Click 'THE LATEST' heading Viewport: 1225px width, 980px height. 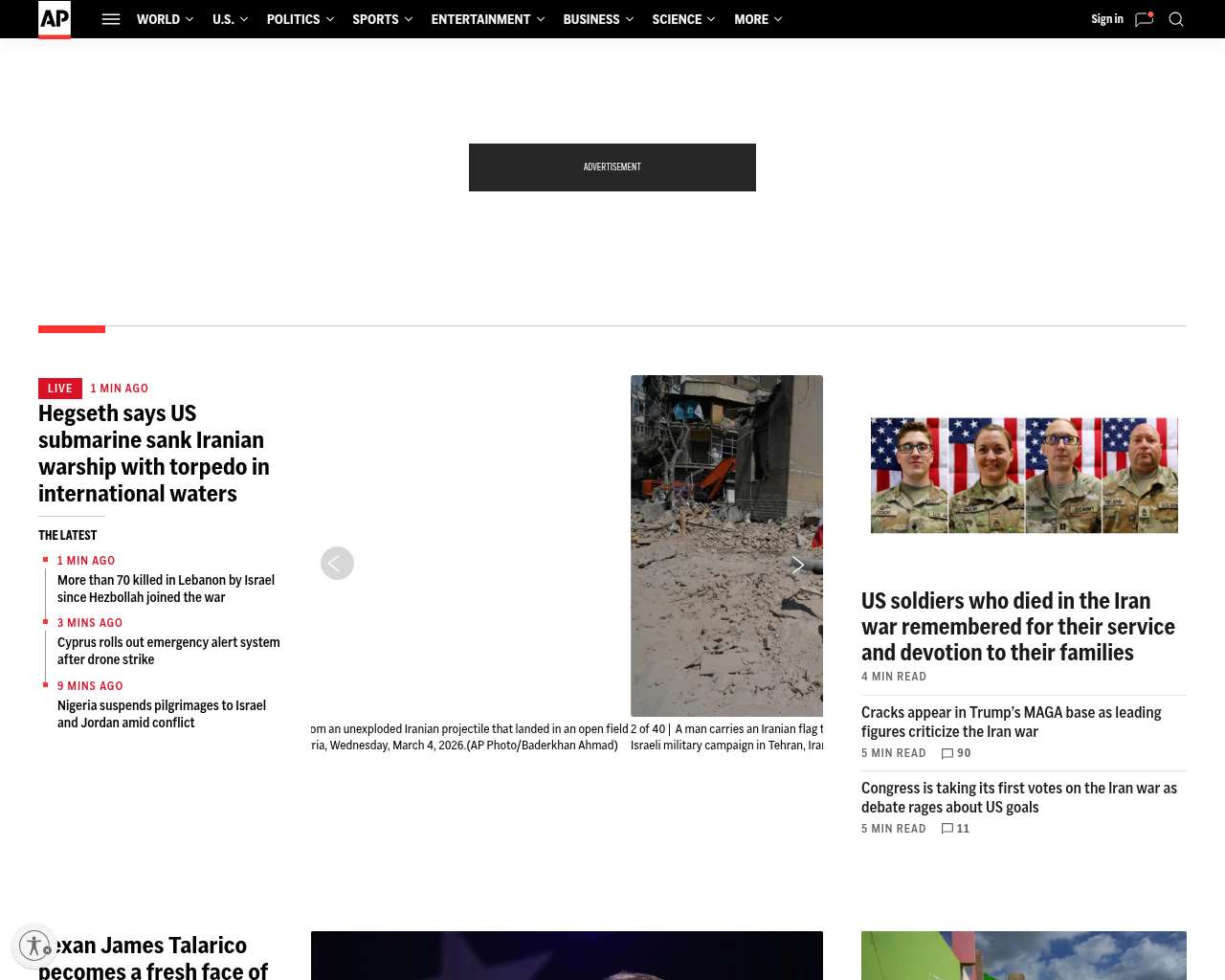(67, 535)
